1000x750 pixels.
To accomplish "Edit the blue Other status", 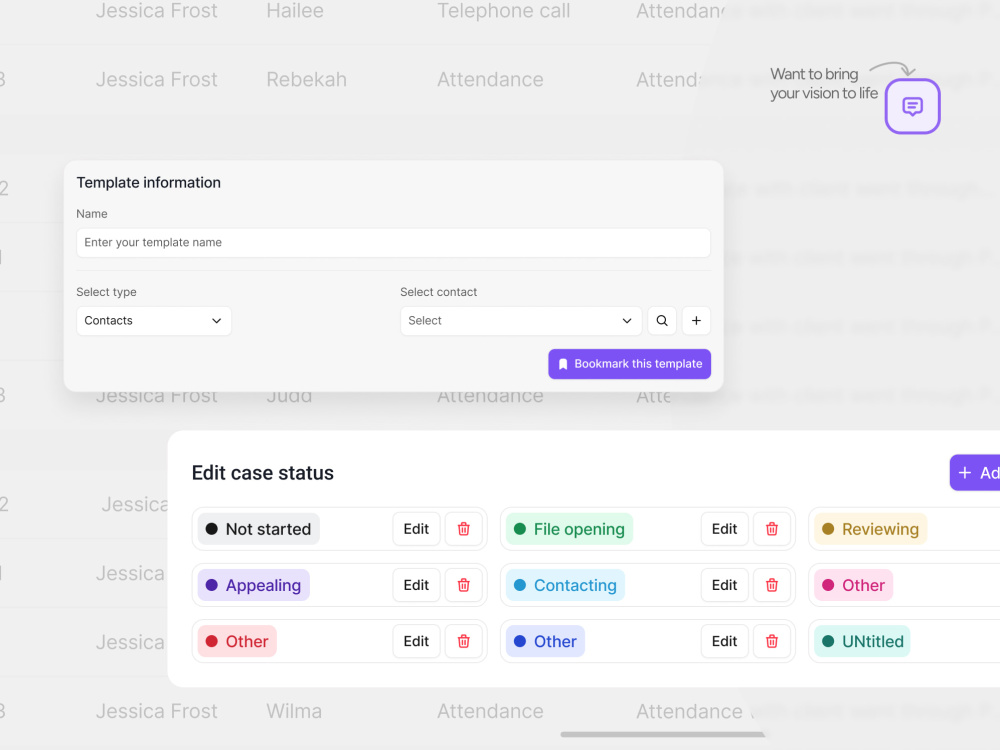I will pos(724,641).
